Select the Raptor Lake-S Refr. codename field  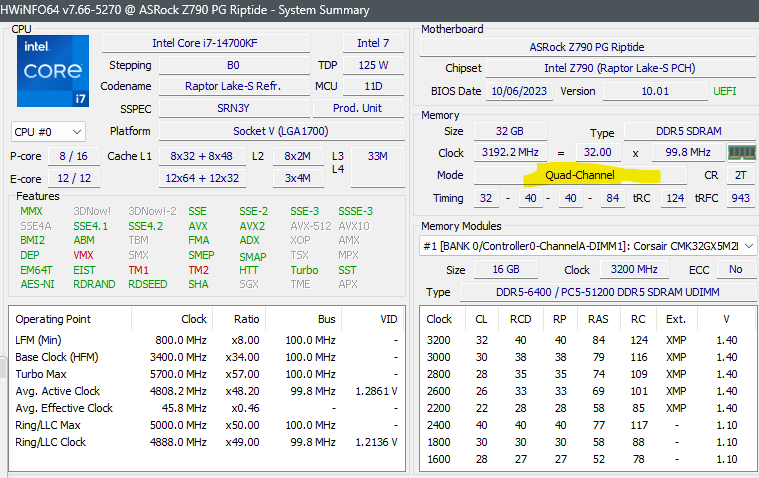coord(232,86)
